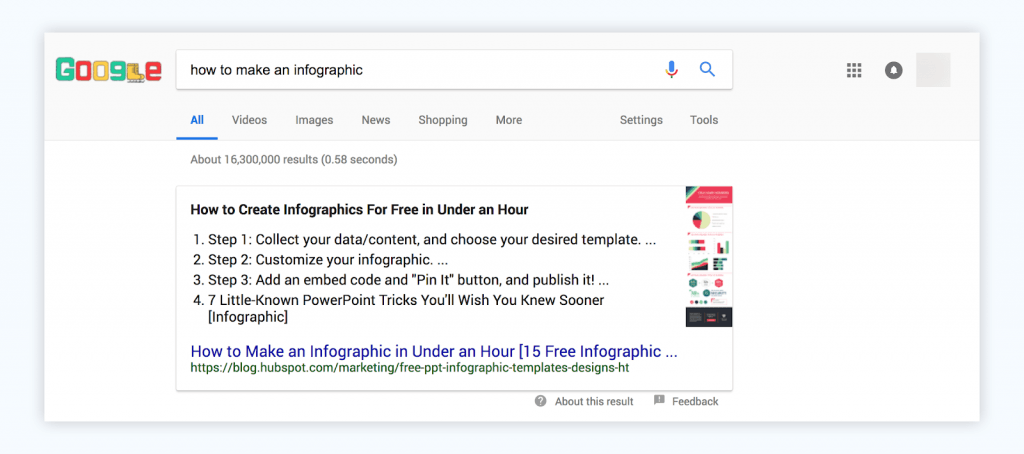1024x454 pixels.
Task: Switch to the Images tab
Action: [314, 120]
